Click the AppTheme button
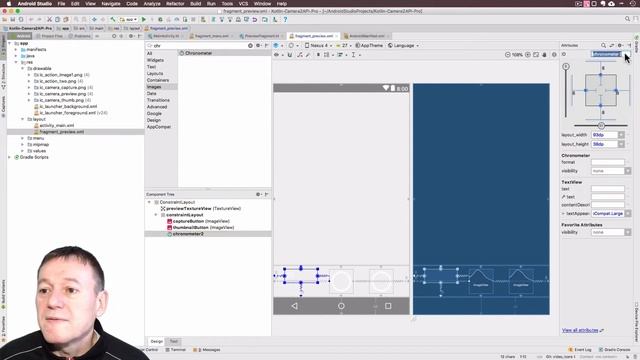 tap(369, 45)
